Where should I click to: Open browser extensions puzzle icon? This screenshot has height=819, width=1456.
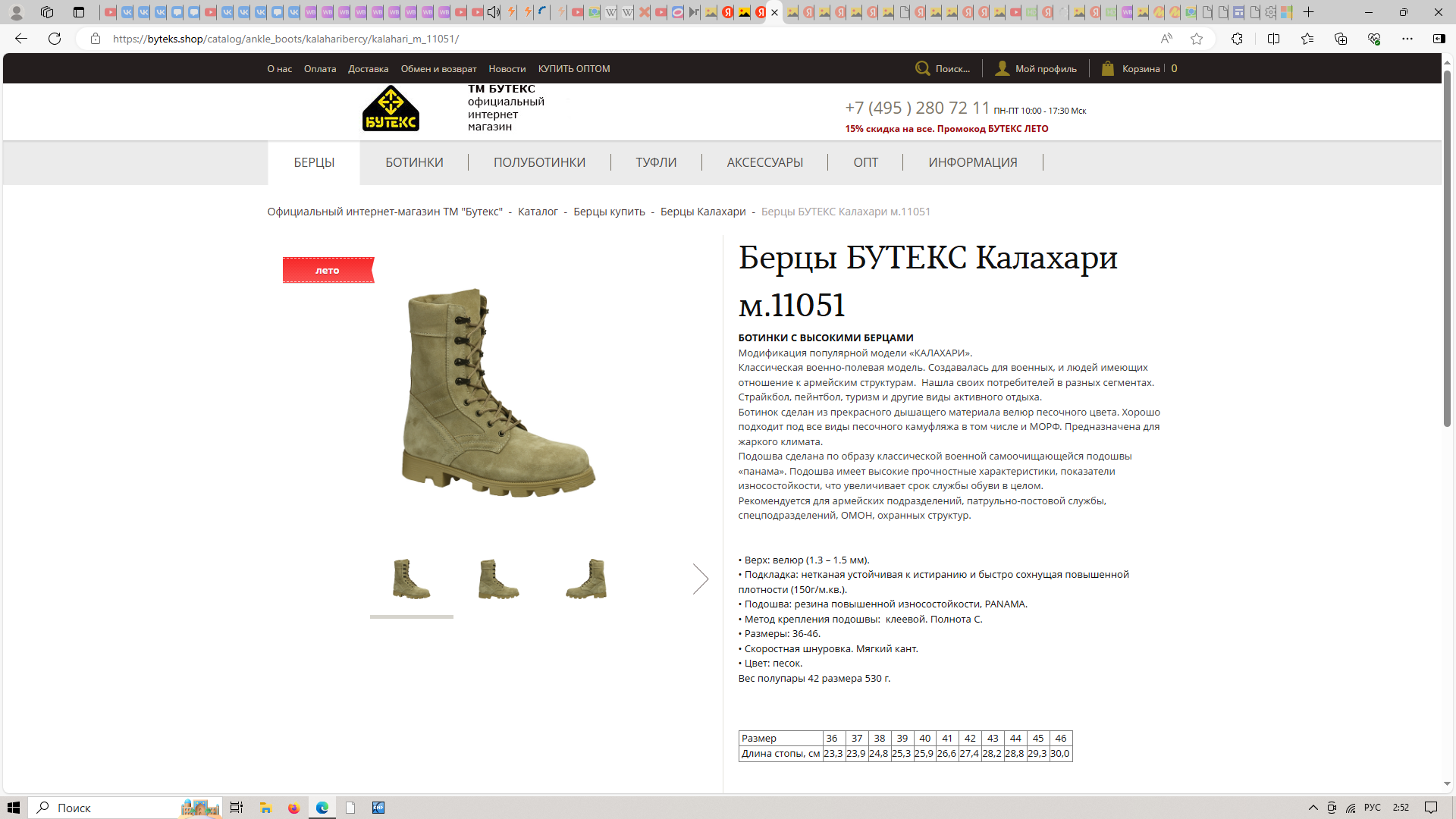tap(1237, 39)
